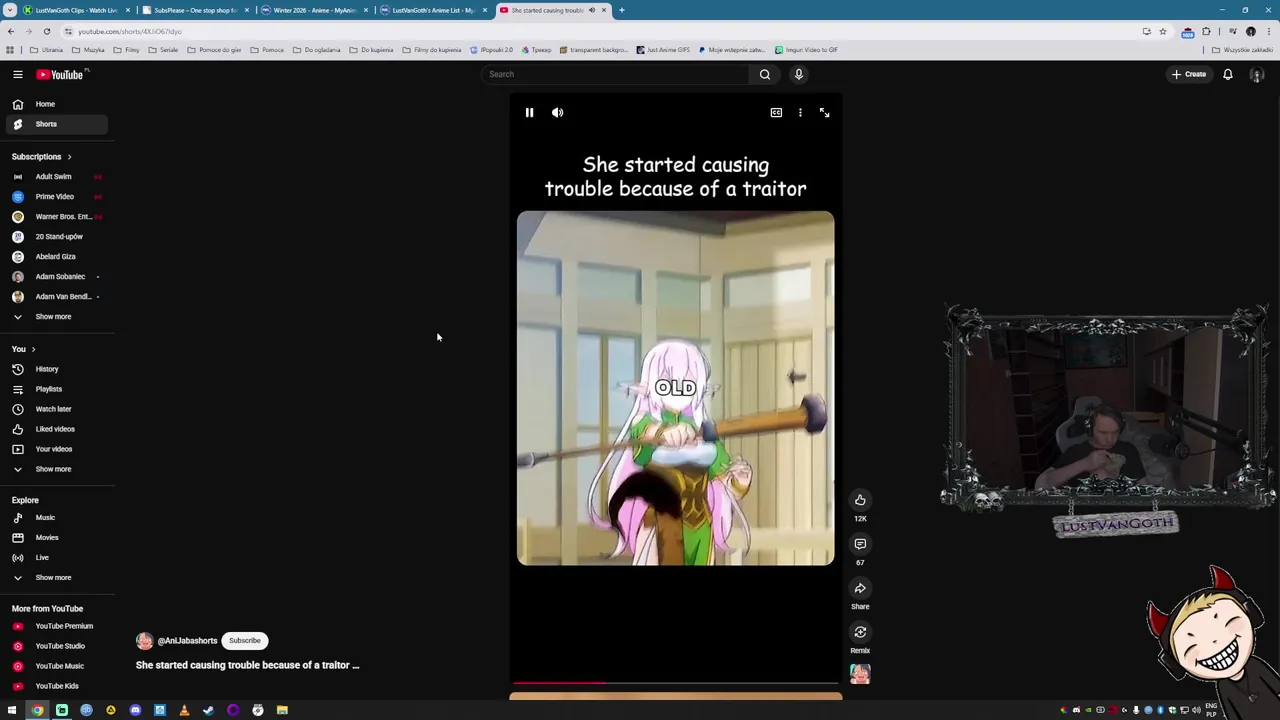
Task: Search with voice microphone button
Action: 798,74
